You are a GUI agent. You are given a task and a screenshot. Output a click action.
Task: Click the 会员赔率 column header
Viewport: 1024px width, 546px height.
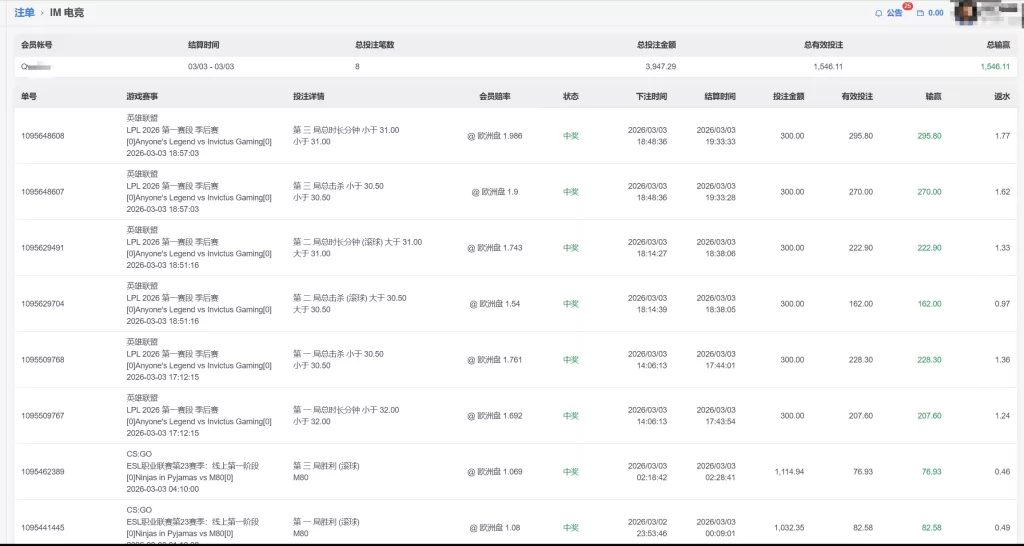(x=495, y=96)
